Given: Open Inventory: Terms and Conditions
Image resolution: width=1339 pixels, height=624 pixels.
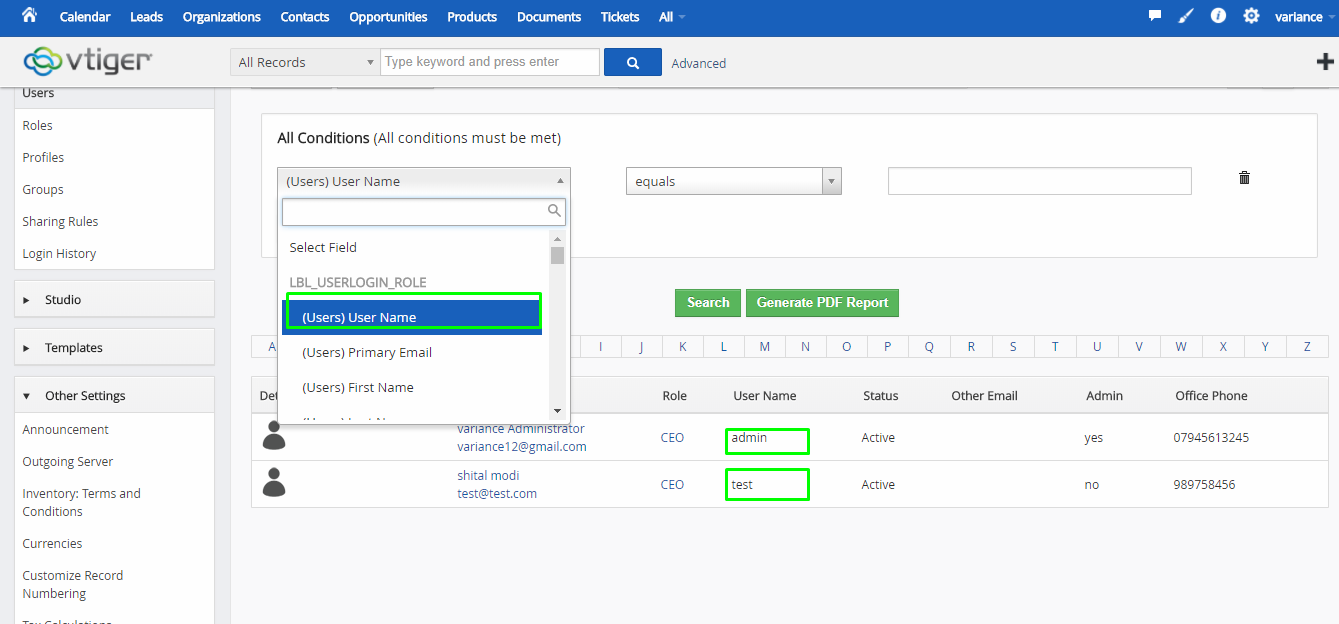Looking at the screenshot, I should [x=82, y=502].
